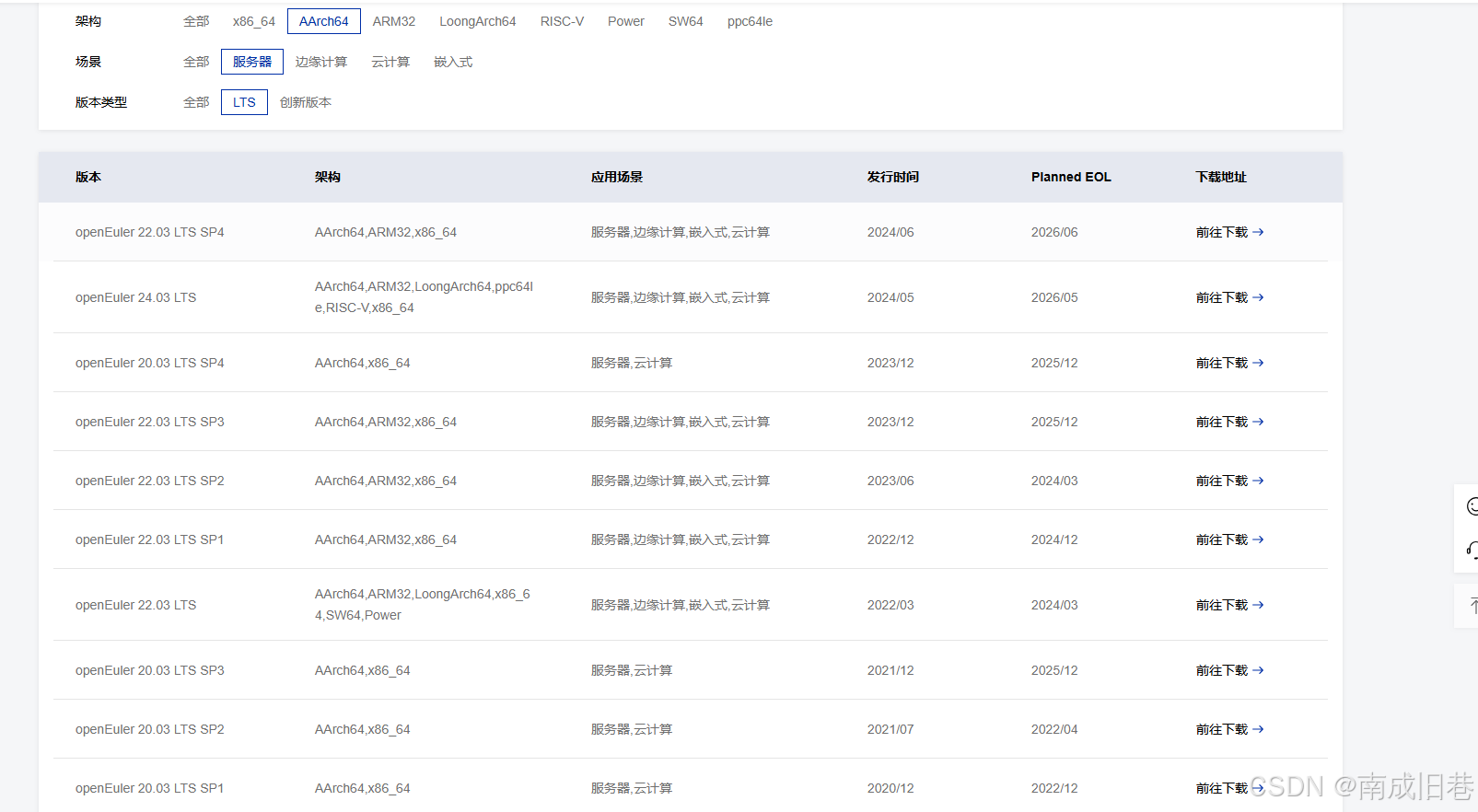Click openEuler 20.03 LTS SP3 version name
Screen dimensions: 1478x812
150,670
